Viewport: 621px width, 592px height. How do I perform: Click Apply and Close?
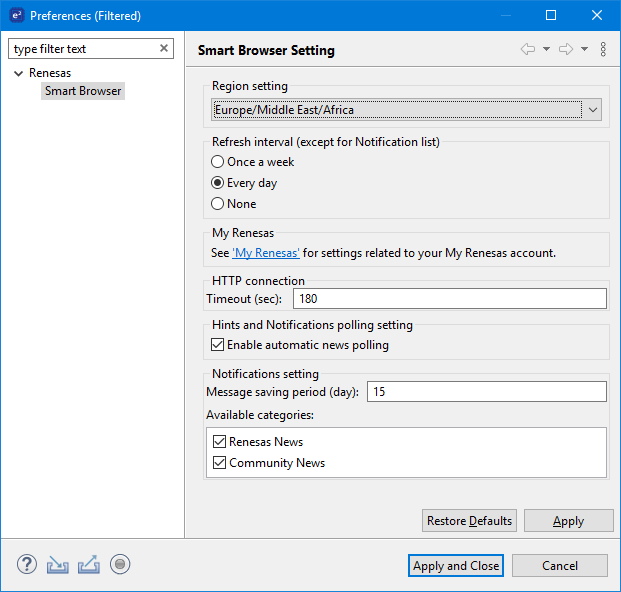pos(456,565)
